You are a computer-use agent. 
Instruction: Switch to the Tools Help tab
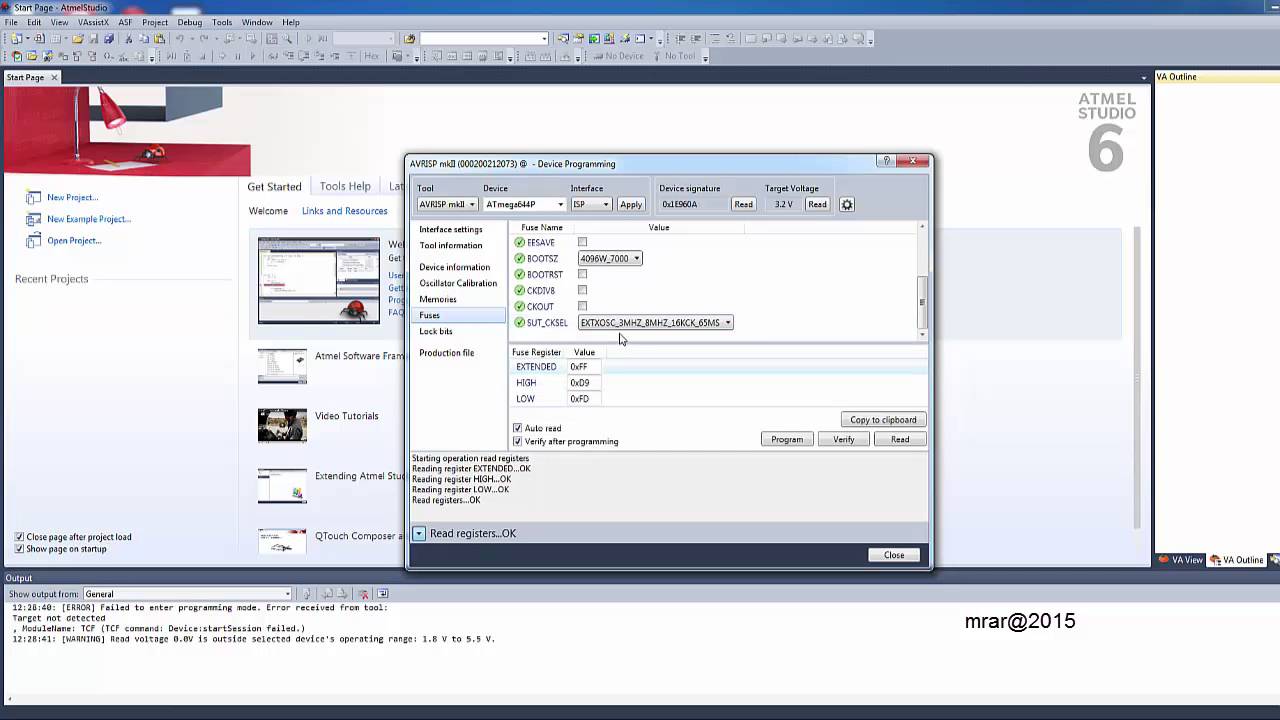pyautogui.click(x=345, y=186)
